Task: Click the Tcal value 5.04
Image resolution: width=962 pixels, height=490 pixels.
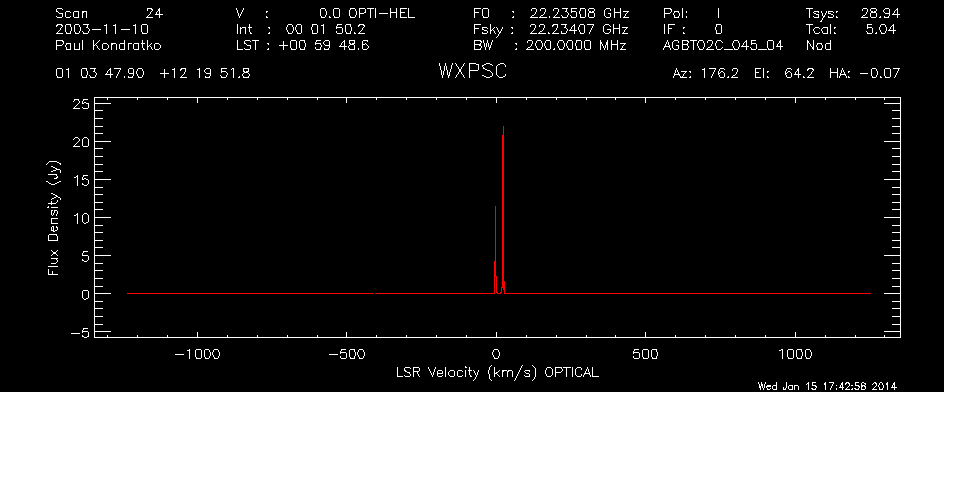Action: click(880, 29)
